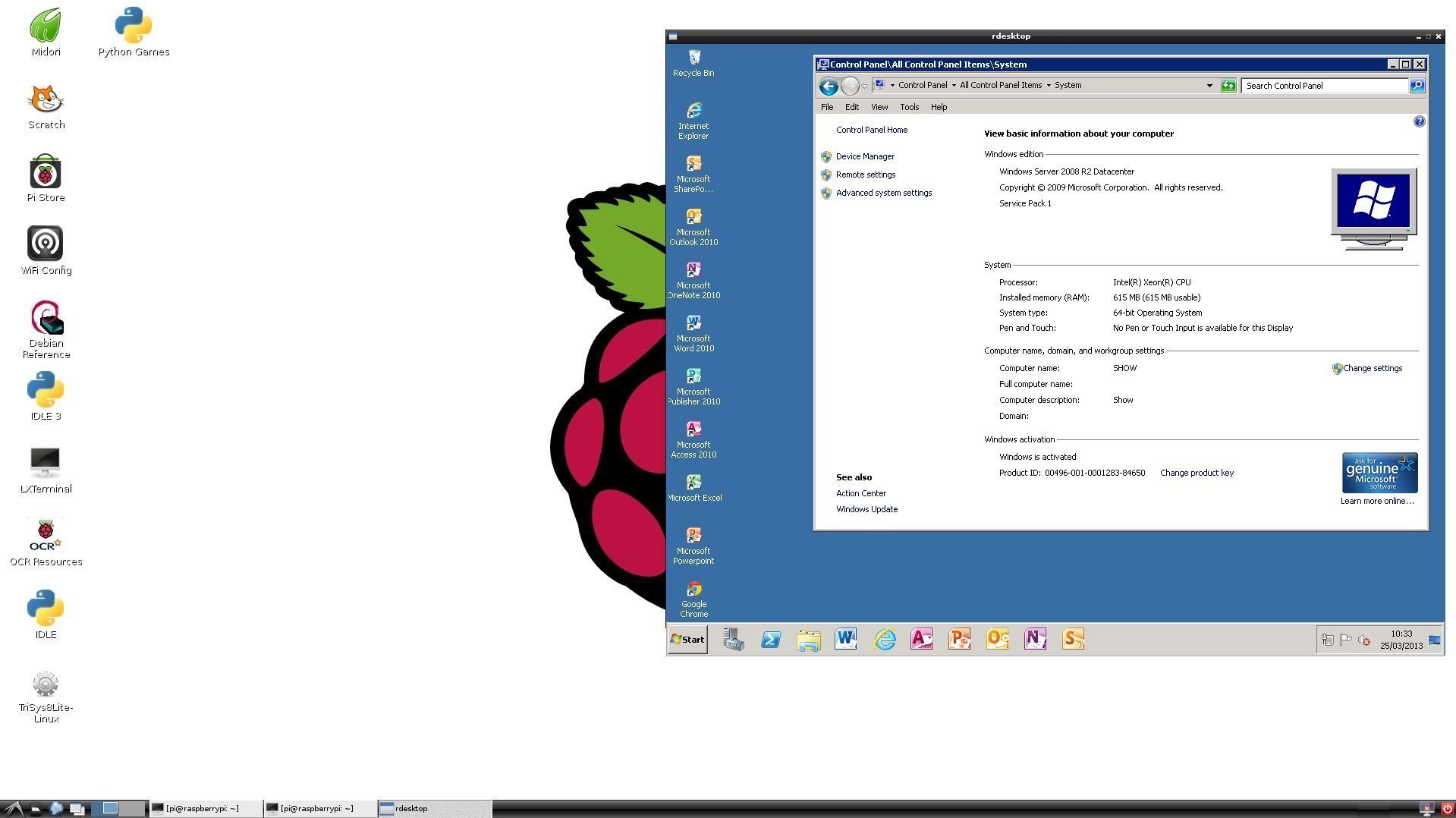Open Remote settings link

point(866,175)
